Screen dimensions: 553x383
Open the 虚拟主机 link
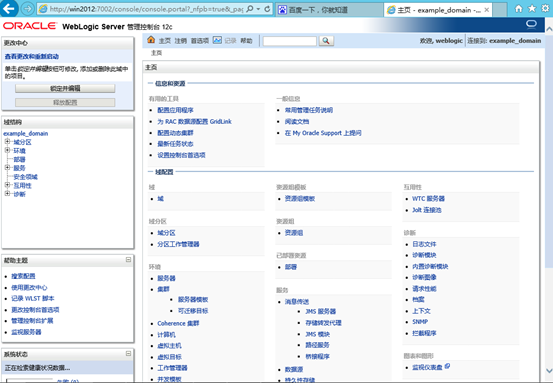(169, 346)
